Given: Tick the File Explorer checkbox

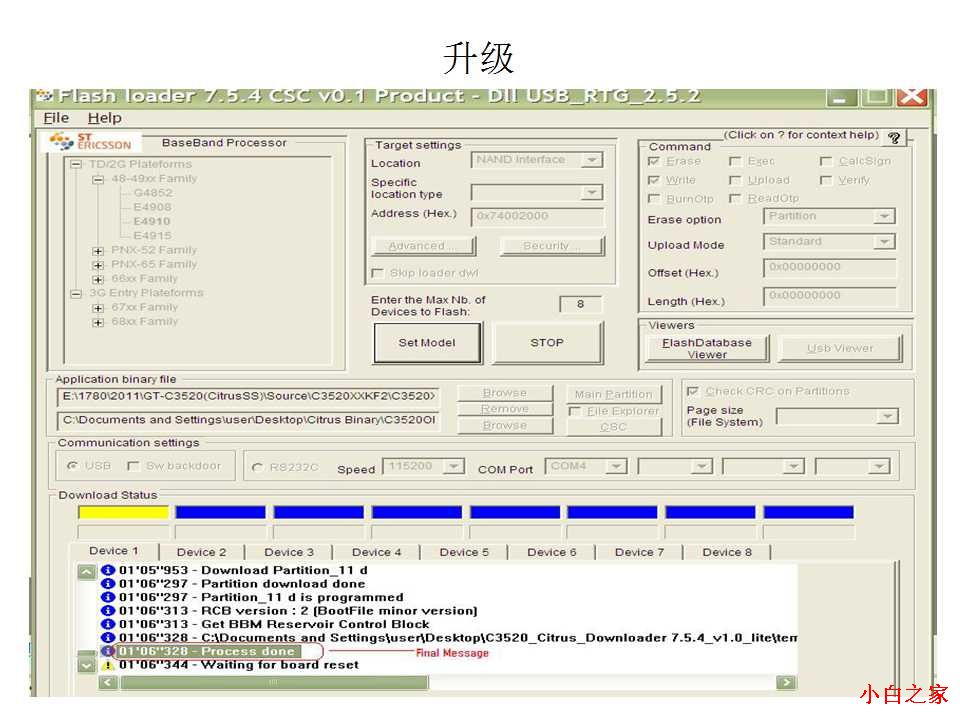Looking at the screenshot, I should 574,411.
